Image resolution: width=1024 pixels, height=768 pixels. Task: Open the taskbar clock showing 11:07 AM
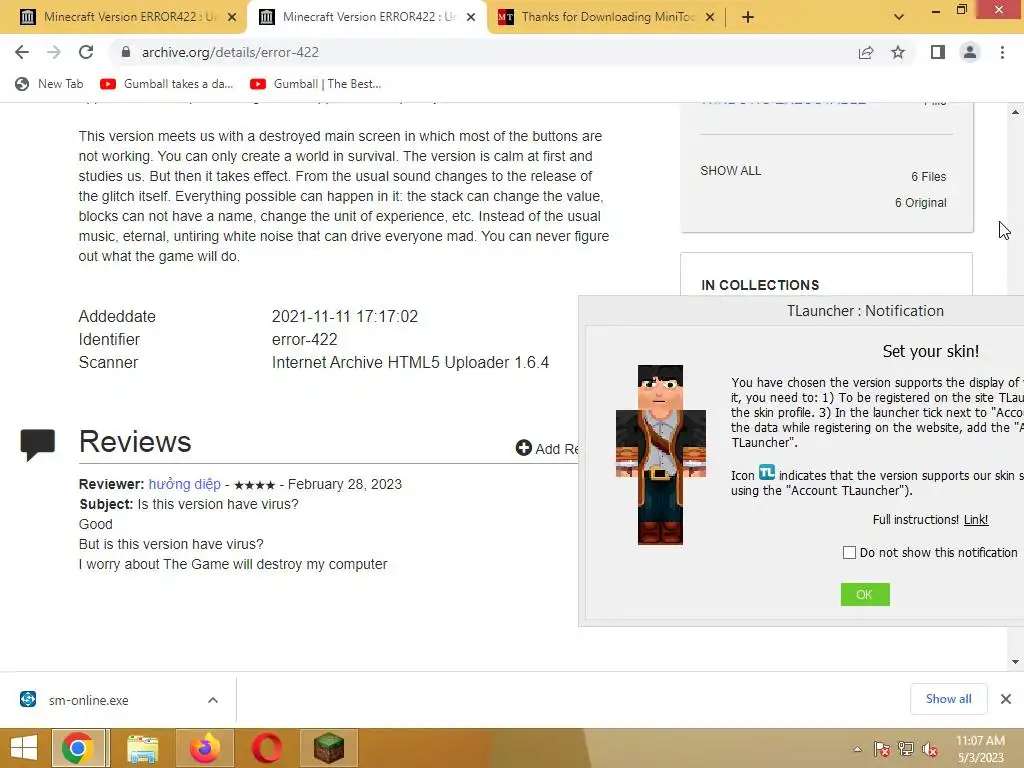pyautogui.click(x=980, y=749)
